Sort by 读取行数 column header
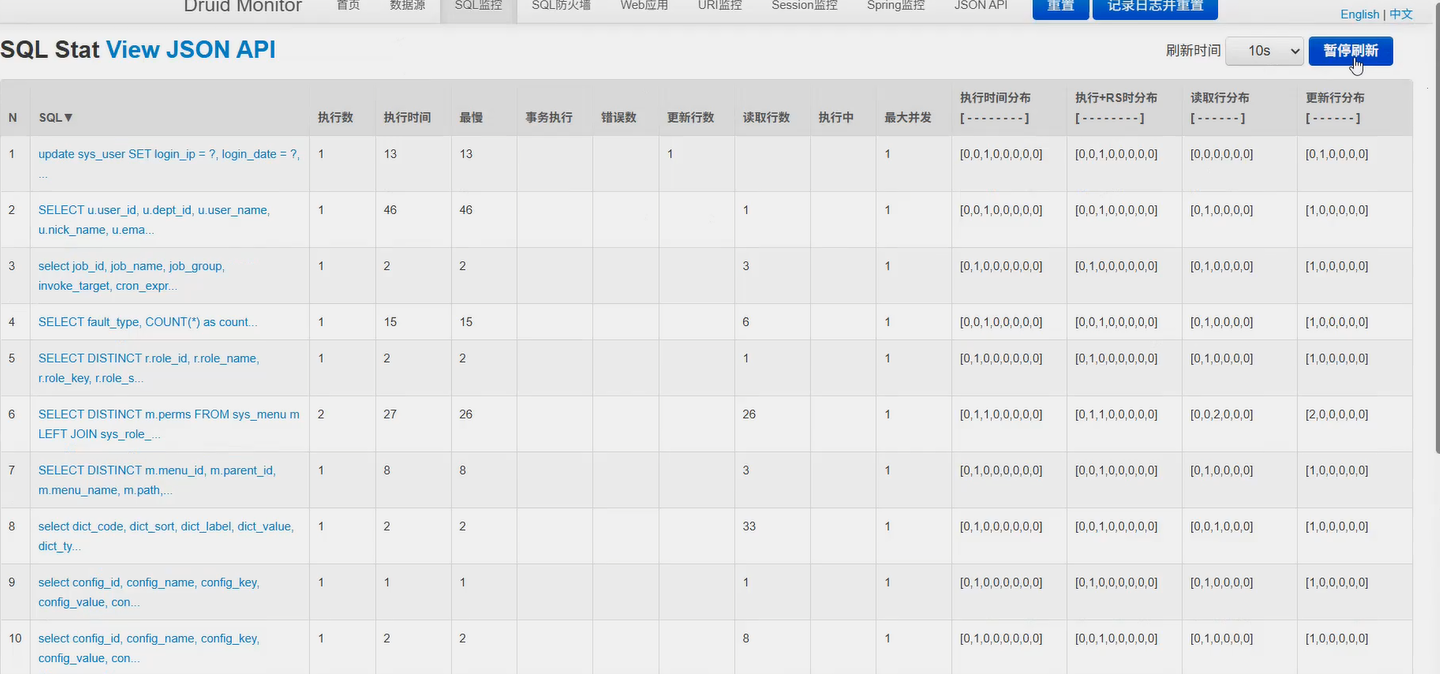Screen dimensions: 1440x674 tap(766, 118)
